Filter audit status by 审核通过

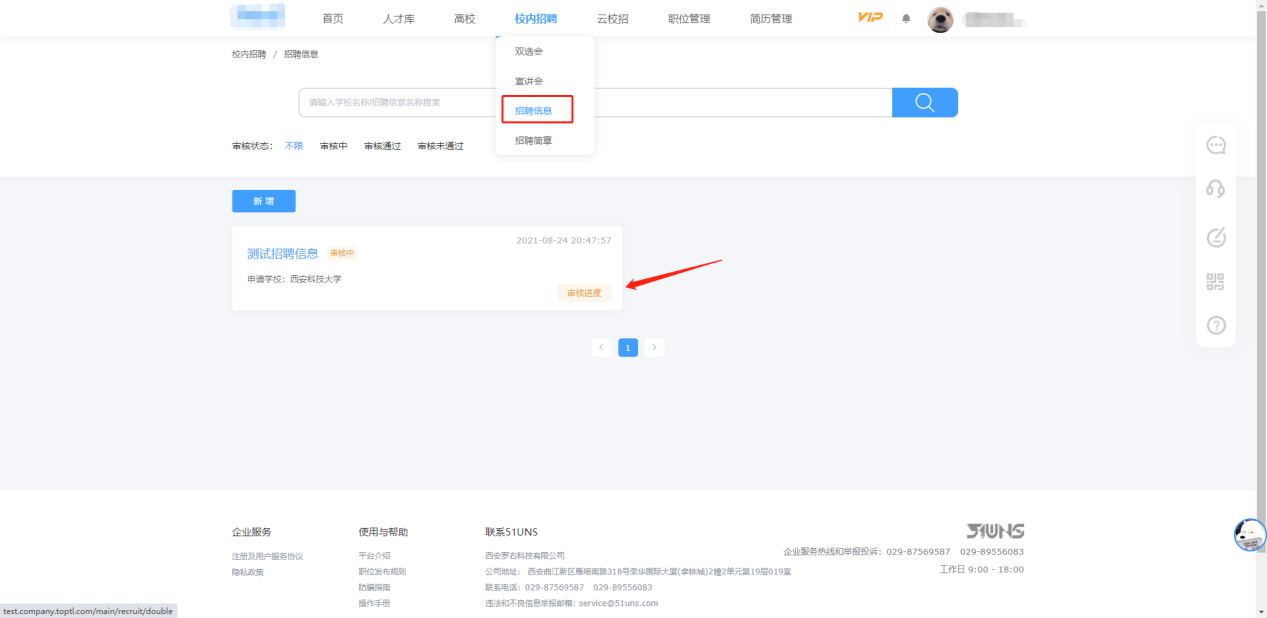tap(382, 146)
